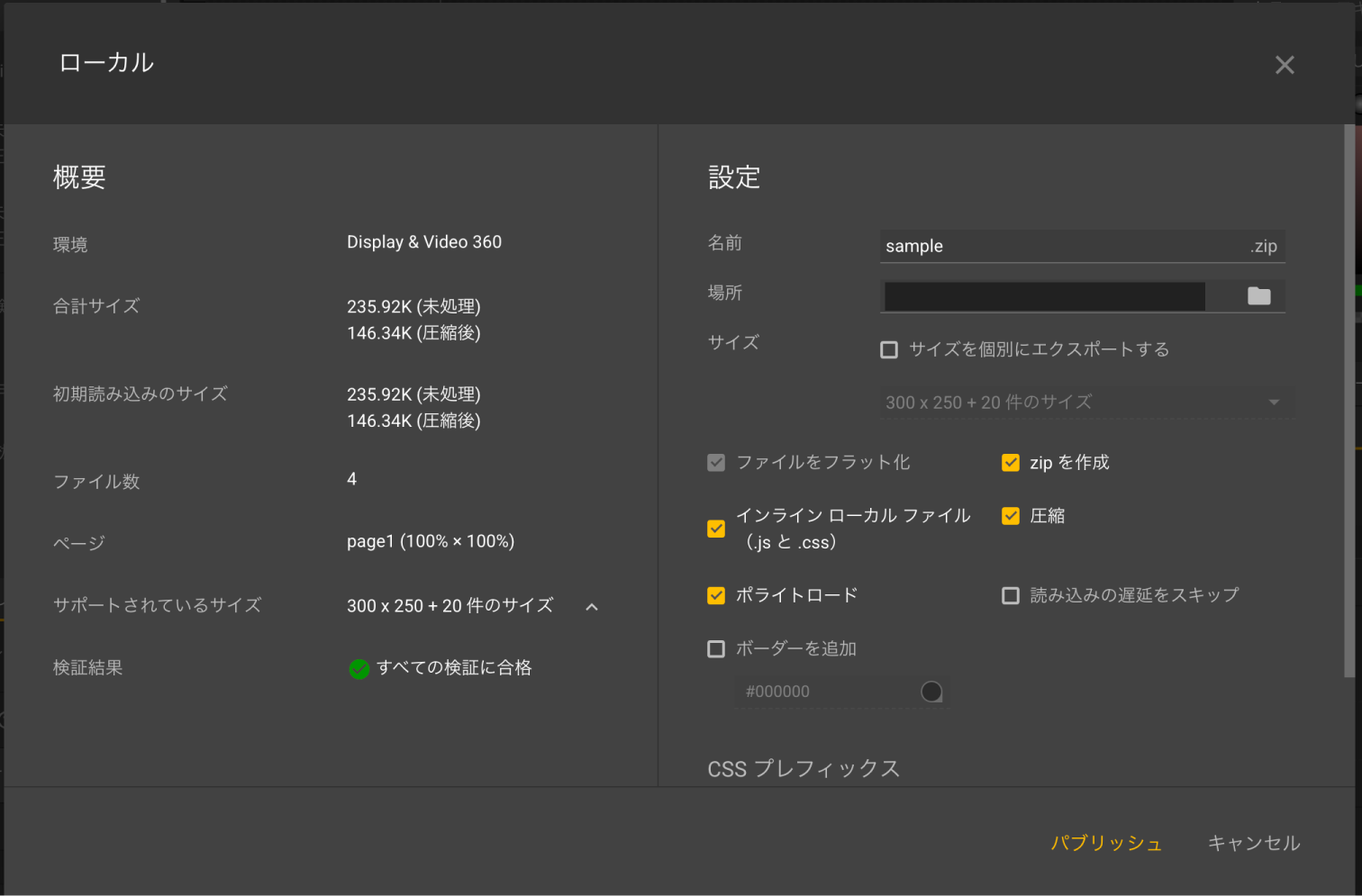Click the パブリッシュ button
This screenshot has width=1362, height=896.
click(x=1106, y=843)
